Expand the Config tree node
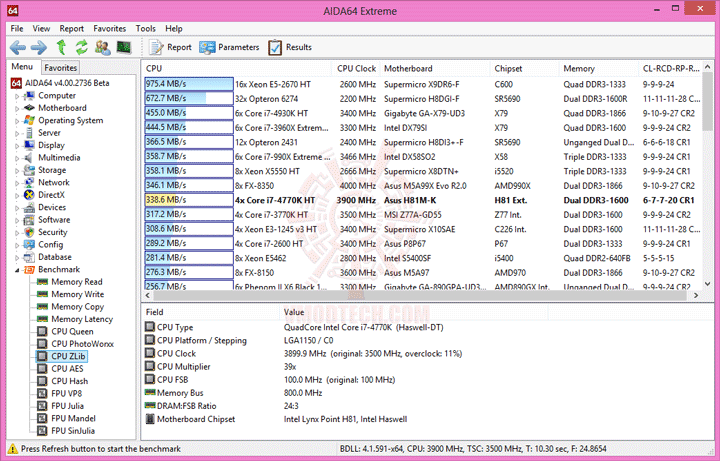Screen dimensions: 720x461 17,245
